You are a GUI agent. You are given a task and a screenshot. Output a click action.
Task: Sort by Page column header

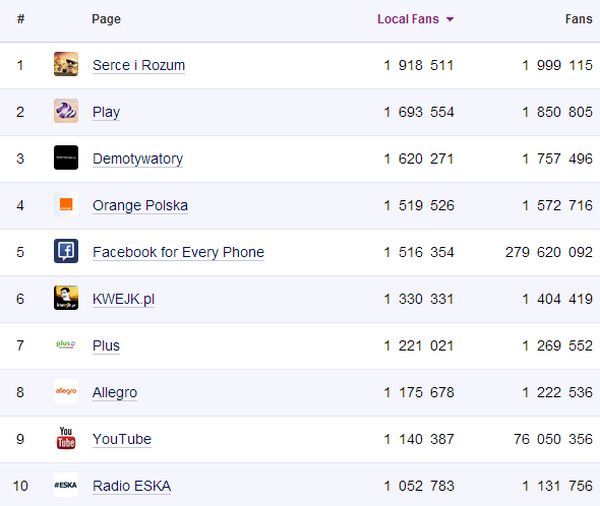click(x=106, y=19)
